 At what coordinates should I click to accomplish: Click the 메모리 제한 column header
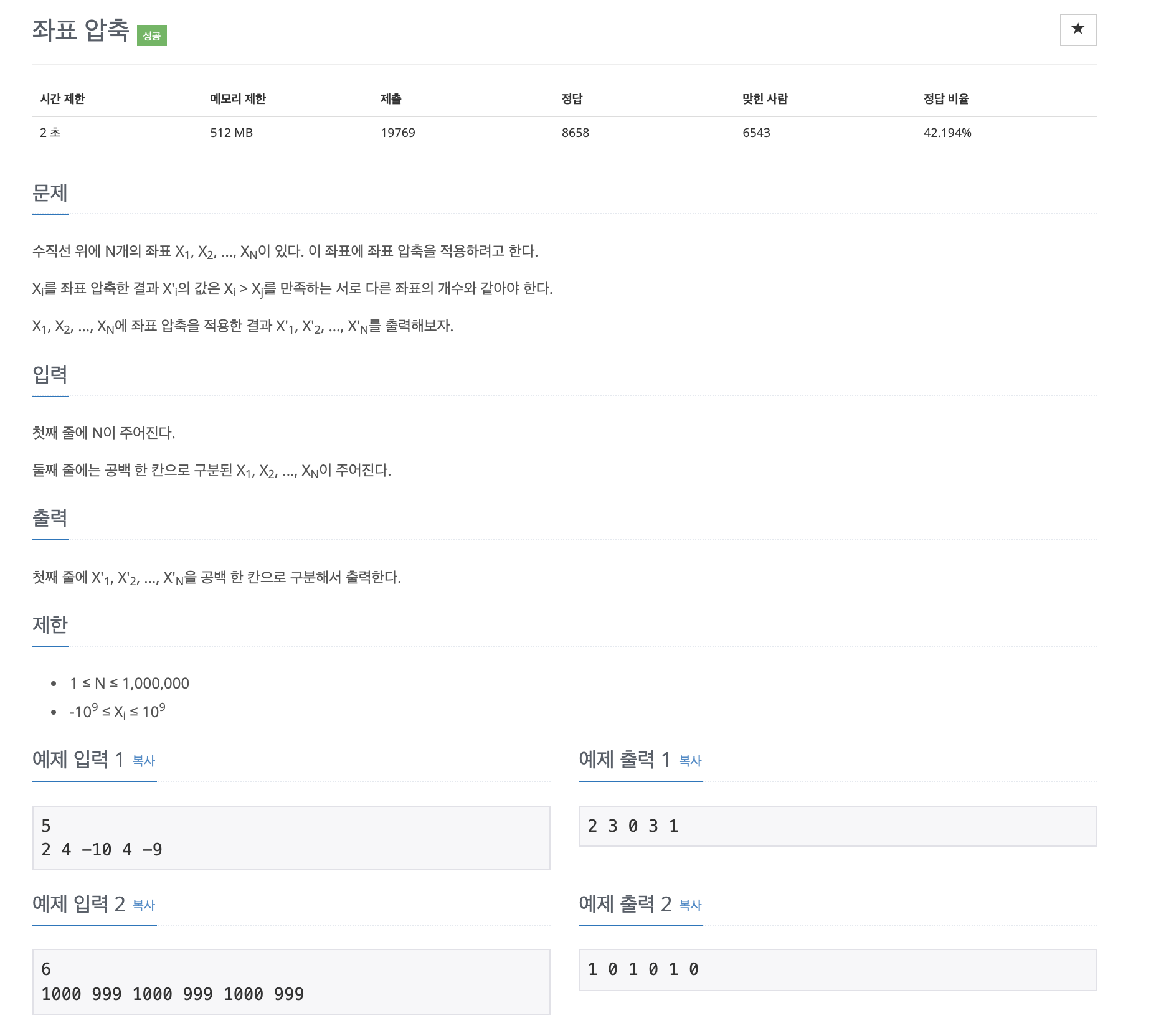238,98
